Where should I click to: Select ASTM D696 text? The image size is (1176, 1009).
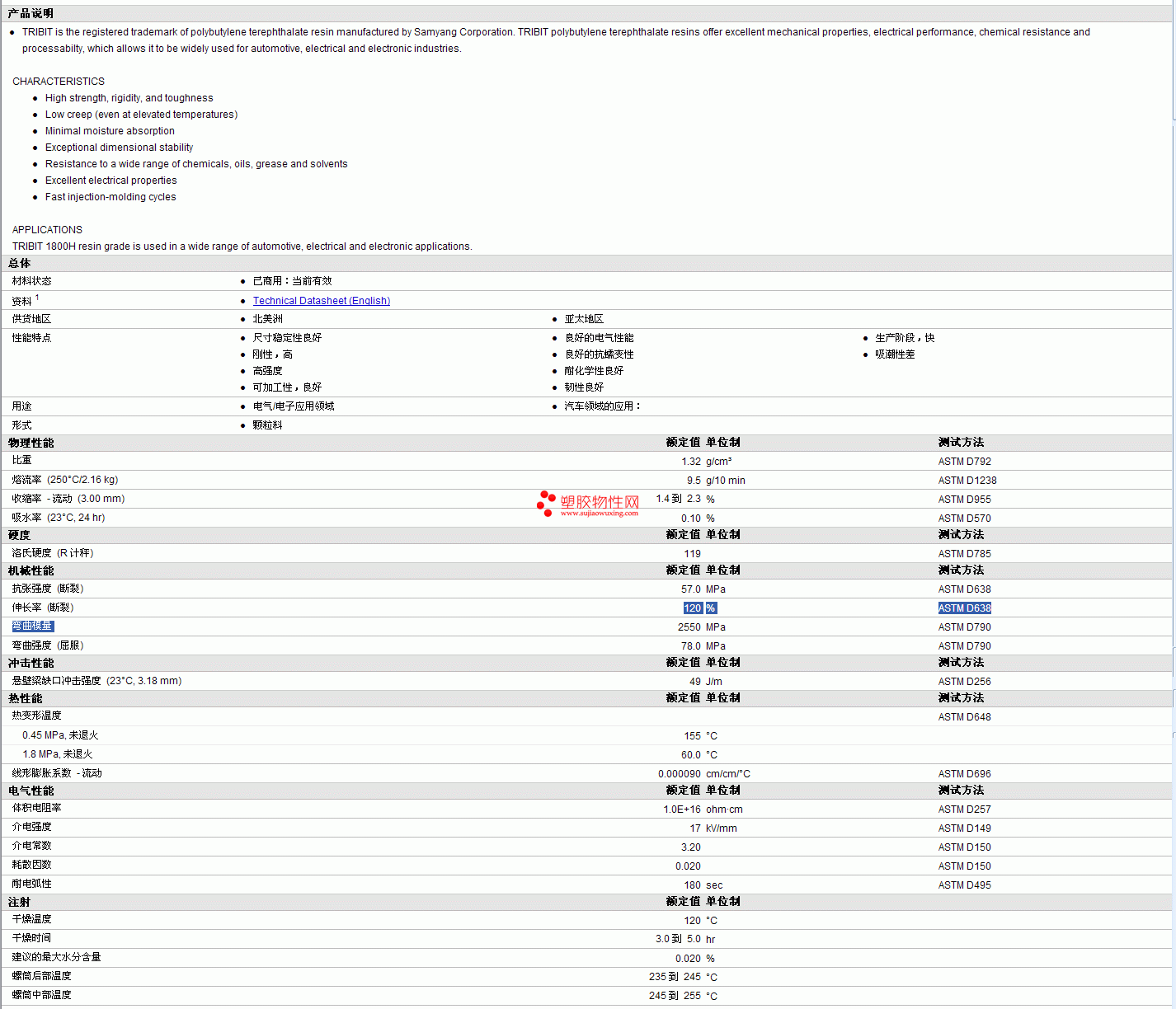(x=965, y=774)
